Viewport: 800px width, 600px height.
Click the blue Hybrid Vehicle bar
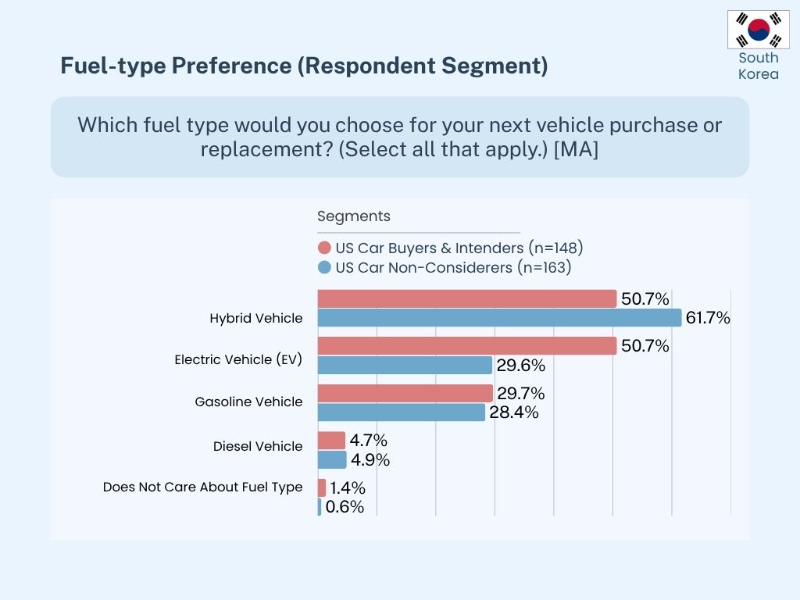[x=499, y=318]
